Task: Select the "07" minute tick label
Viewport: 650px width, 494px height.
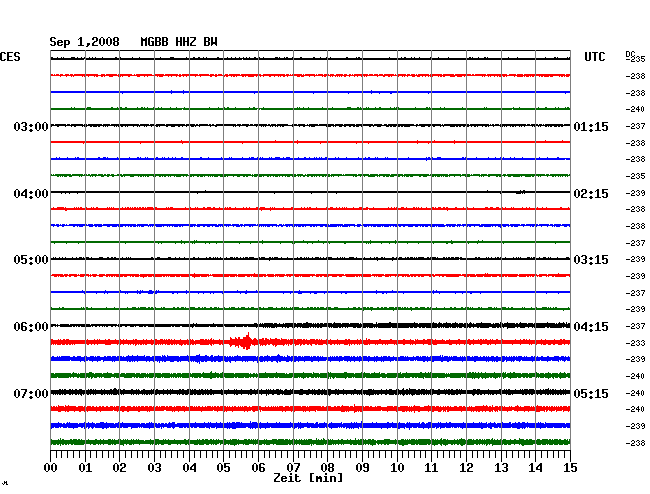Action: (x=293, y=468)
